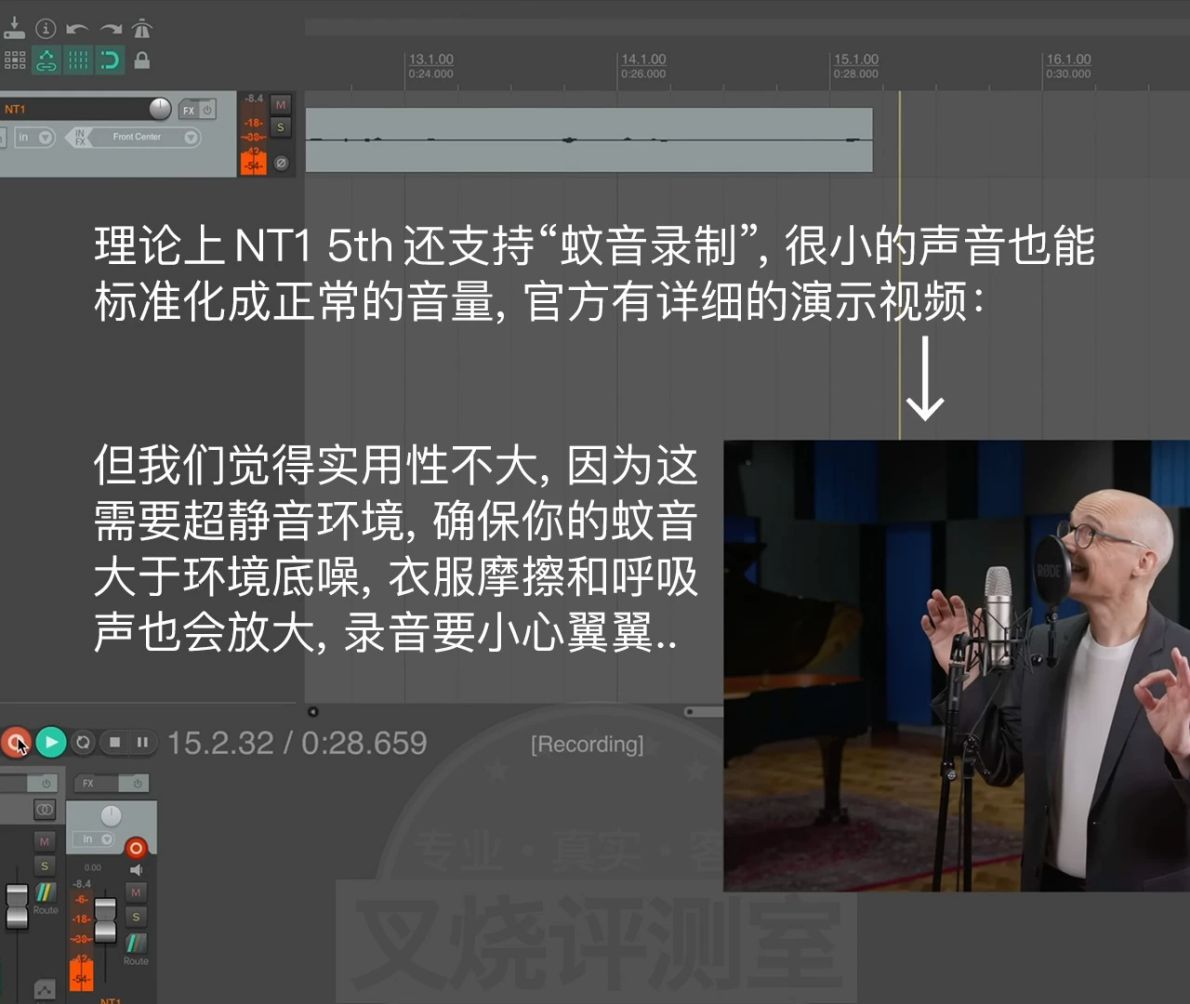1190x1004 pixels.
Task: Click the undo arrow in the toolbar
Action: [x=77, y=29]
